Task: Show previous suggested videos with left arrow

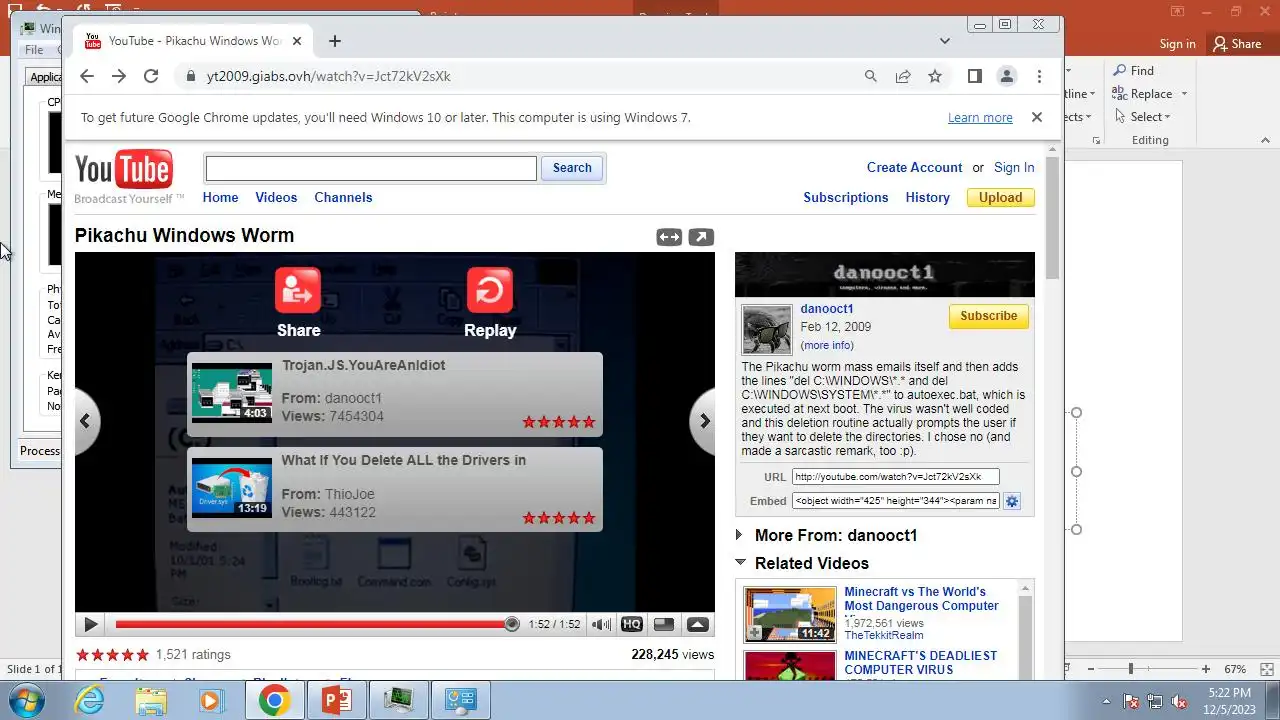Action: click(x=85, y=421)
